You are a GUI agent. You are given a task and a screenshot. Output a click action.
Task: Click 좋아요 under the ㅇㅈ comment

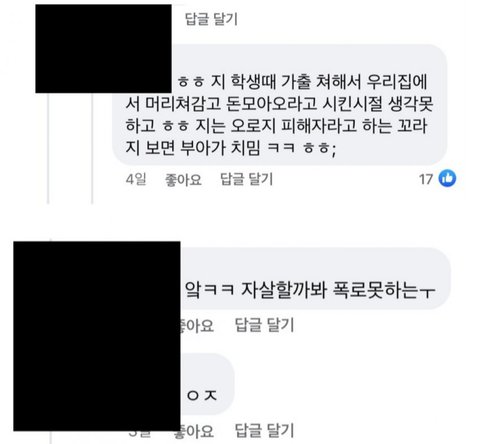pyautogui.click(x=197, y=431)
